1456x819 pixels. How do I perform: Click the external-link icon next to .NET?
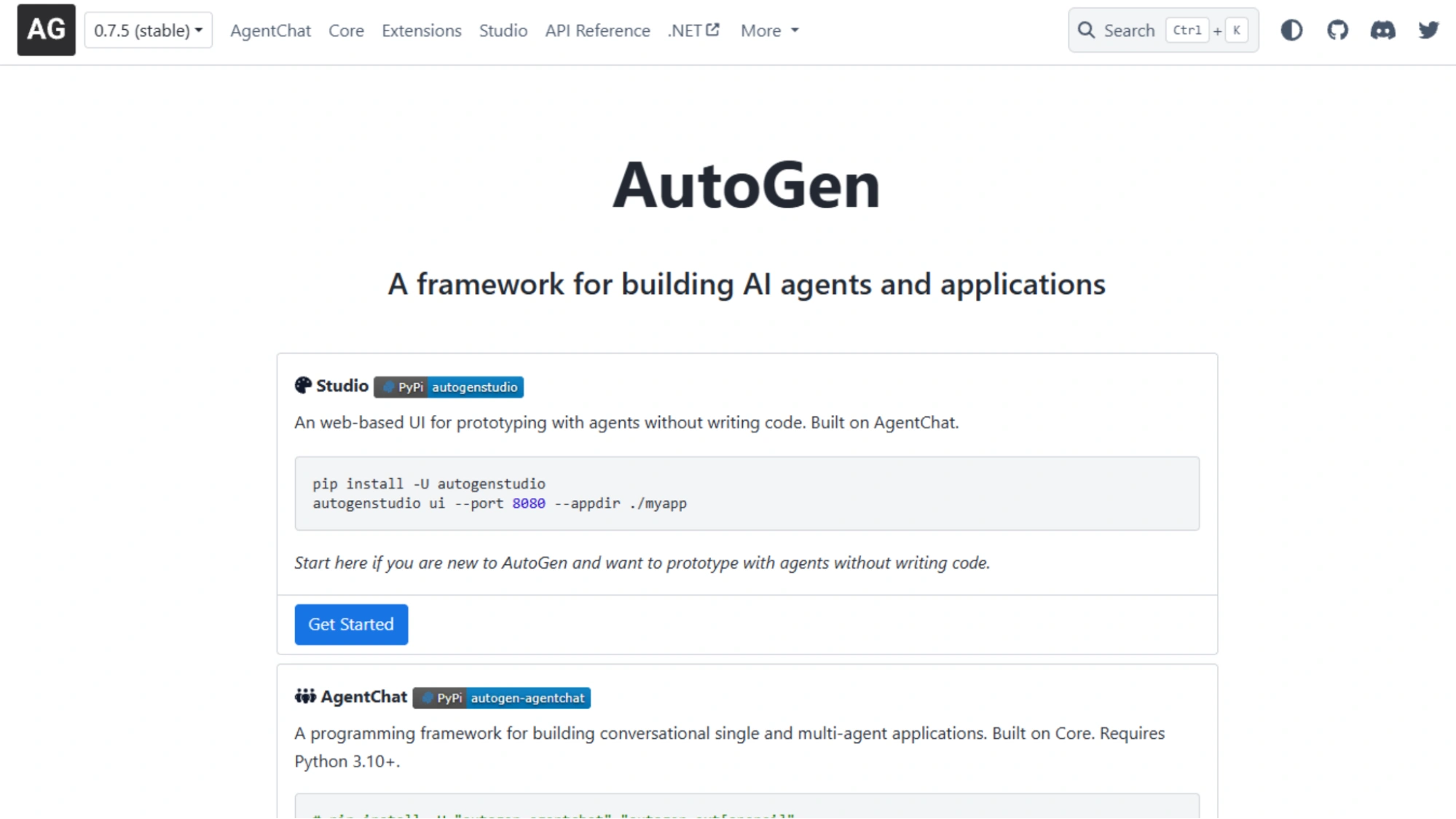tap(713, 30)
